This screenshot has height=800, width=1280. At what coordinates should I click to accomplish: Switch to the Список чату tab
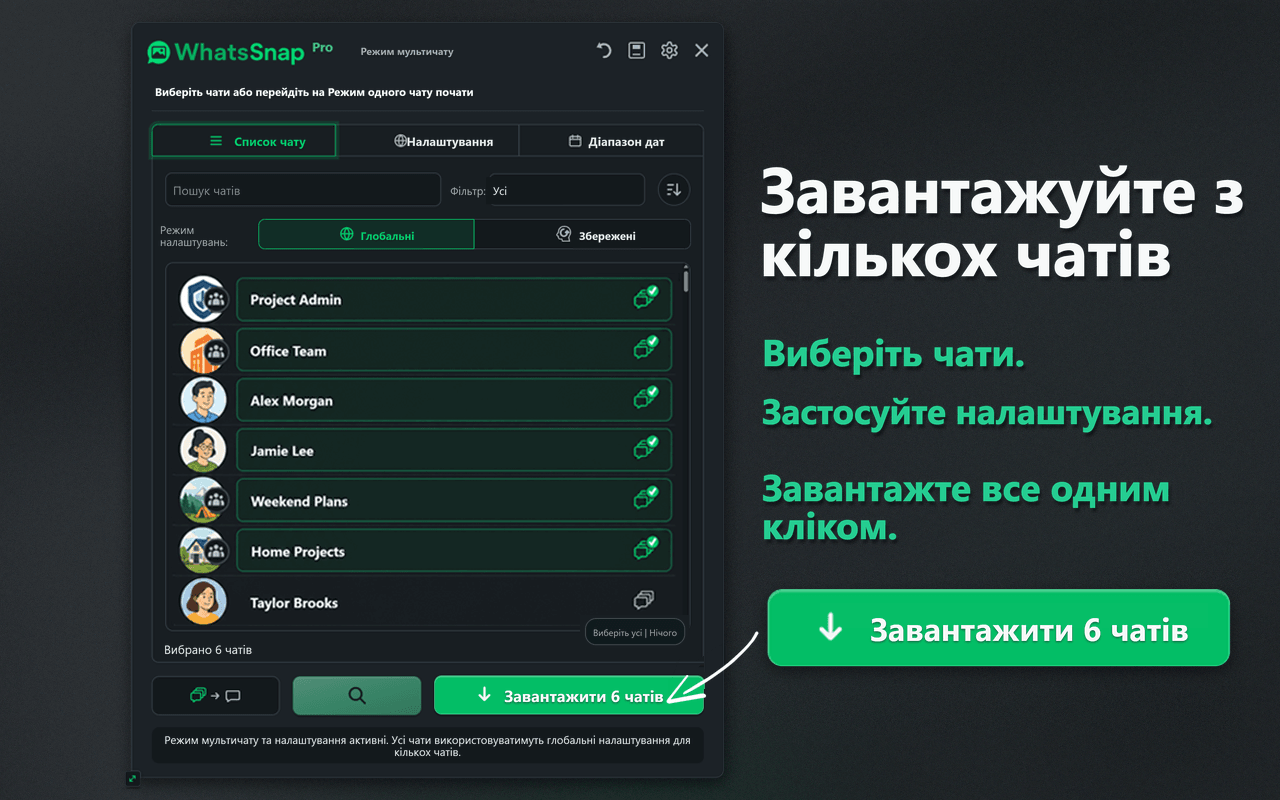tap(244, 141)
